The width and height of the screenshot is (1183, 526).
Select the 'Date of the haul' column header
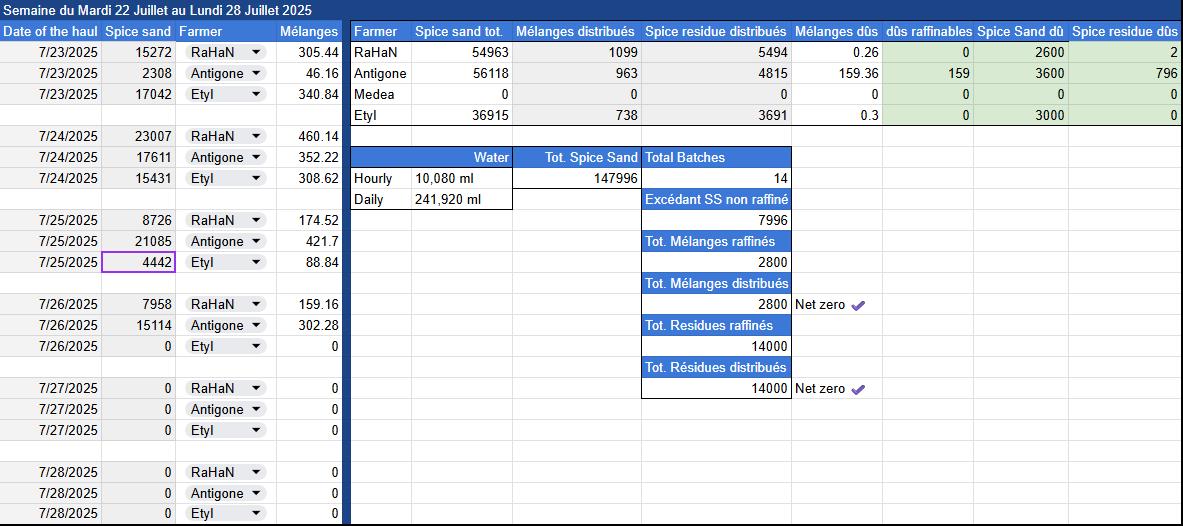click(50, 32)
